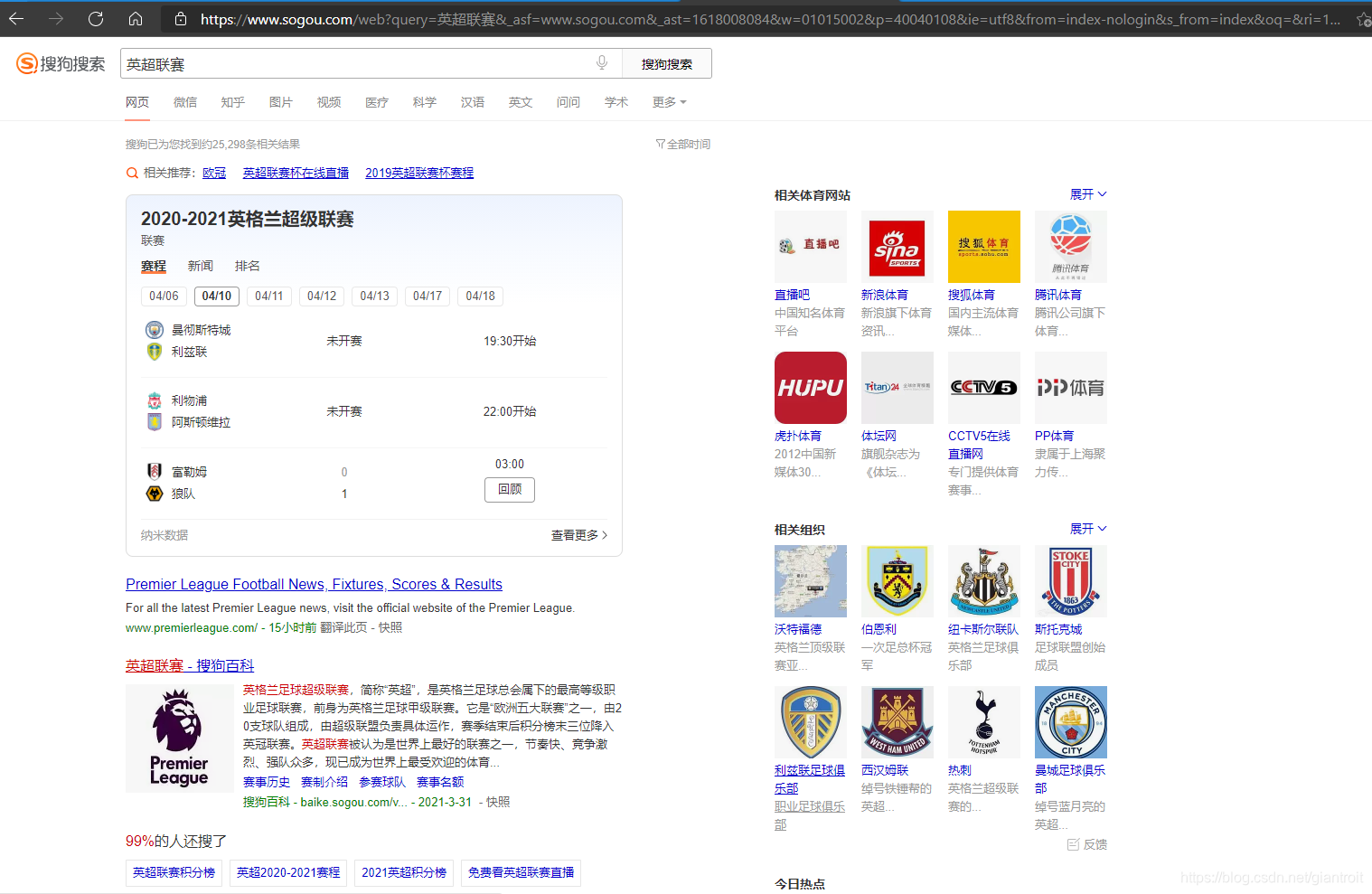Image resolution: width=1372 pixels, height=894 pixels.
Task: Click the Manchester City crest in 相关组织
Action: coord(1071,722)
